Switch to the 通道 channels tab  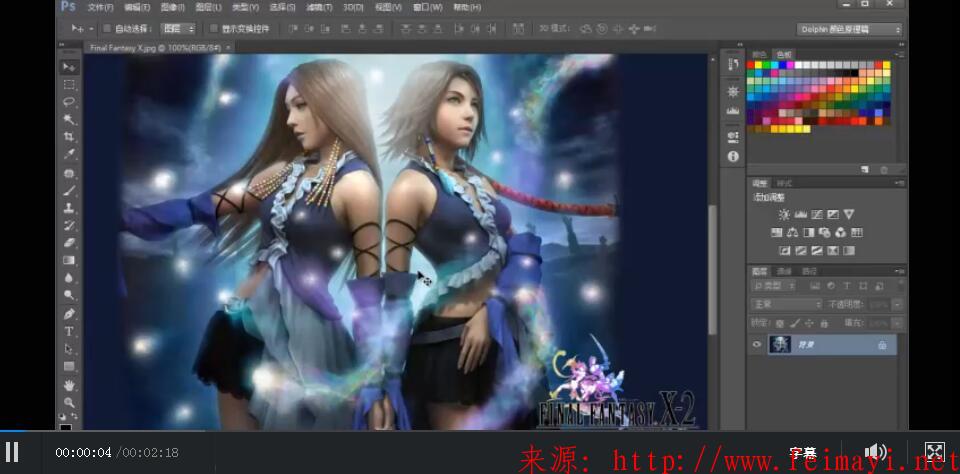click(784, 271)
